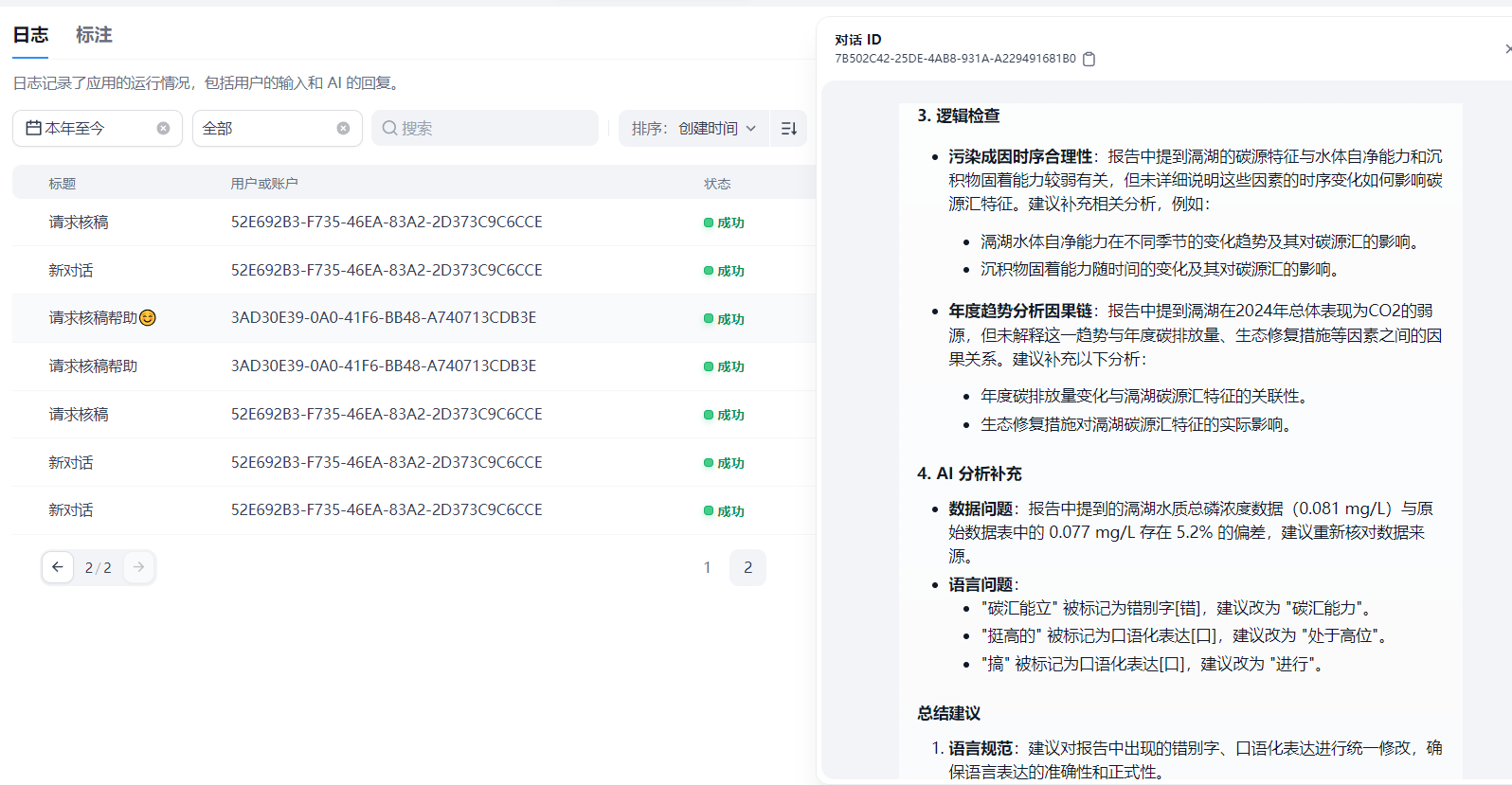Open the 排序 创建时间 sort dropdown
This screenshot has width=1512, height=785.
click(x=693, y=128)
